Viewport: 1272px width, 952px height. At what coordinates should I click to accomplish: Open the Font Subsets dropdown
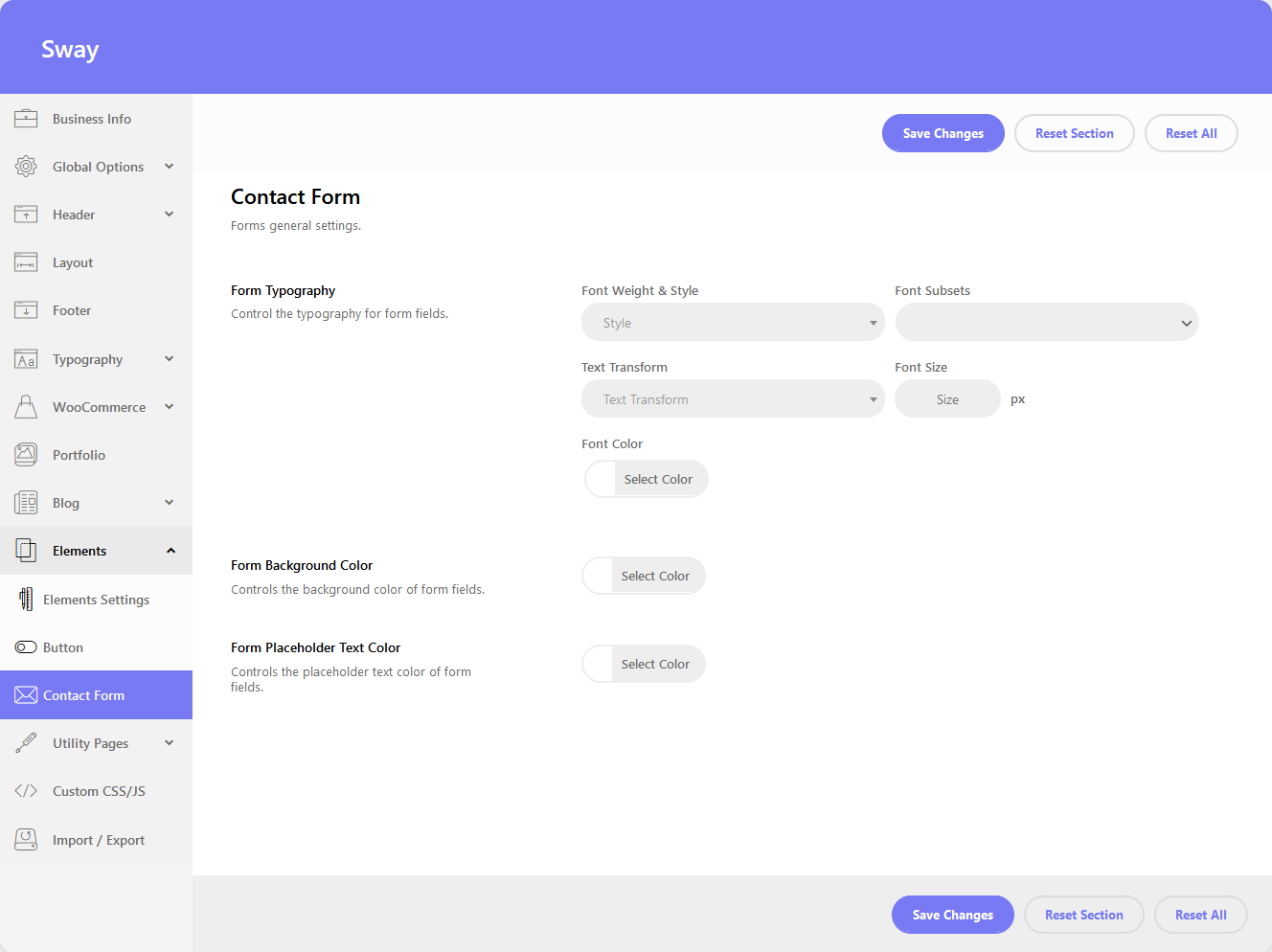coord(1046,323)
